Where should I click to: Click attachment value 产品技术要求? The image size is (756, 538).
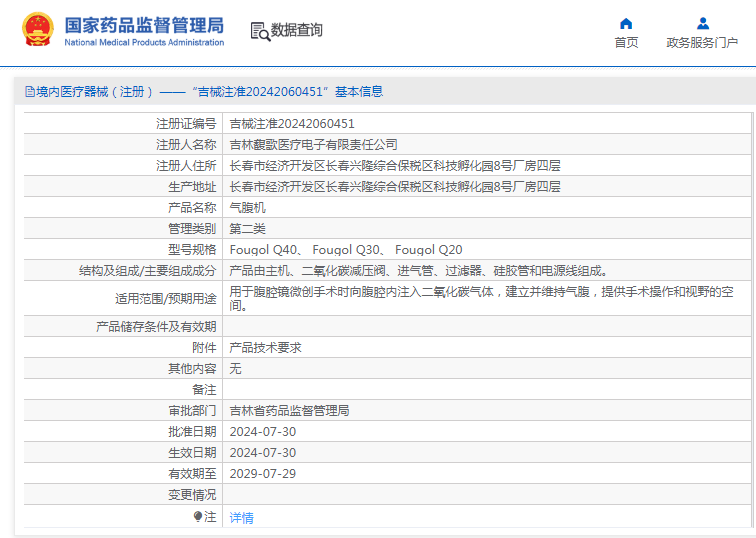pos(265,348)
